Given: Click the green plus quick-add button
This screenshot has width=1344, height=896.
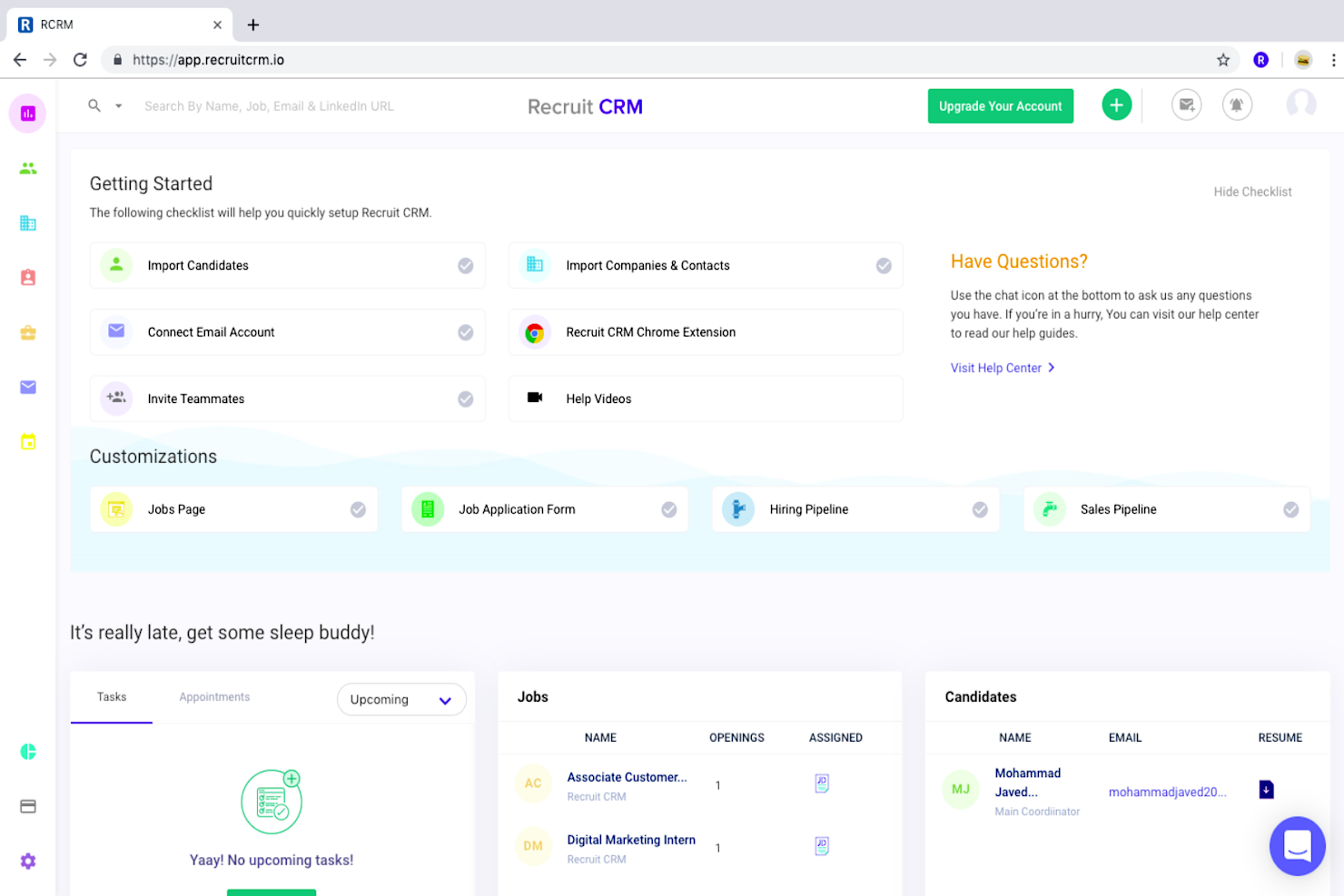Looking at the screenshot, I should coord(1117,105).
